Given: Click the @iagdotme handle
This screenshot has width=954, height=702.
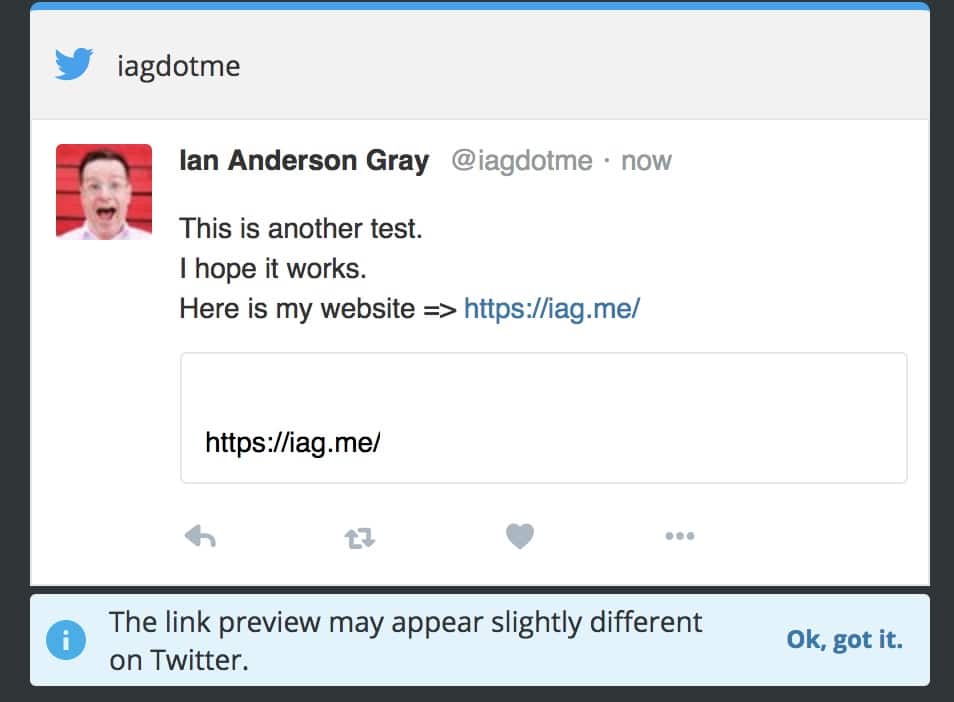Looking at the screenshot, I should 521,161.
